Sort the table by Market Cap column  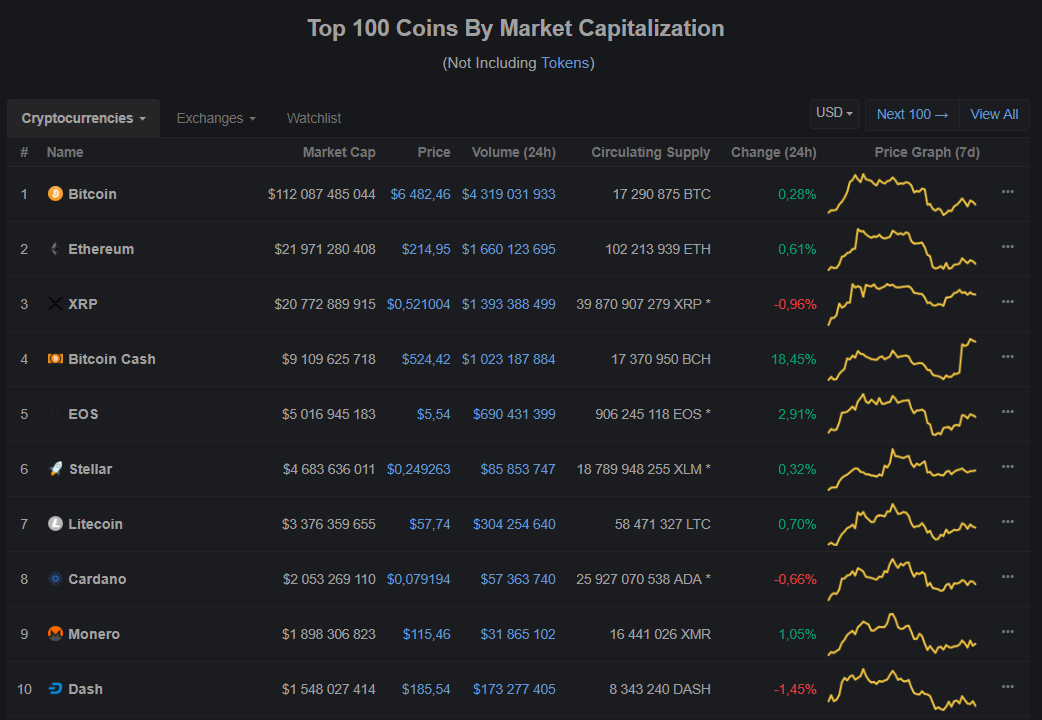[339, 152]
